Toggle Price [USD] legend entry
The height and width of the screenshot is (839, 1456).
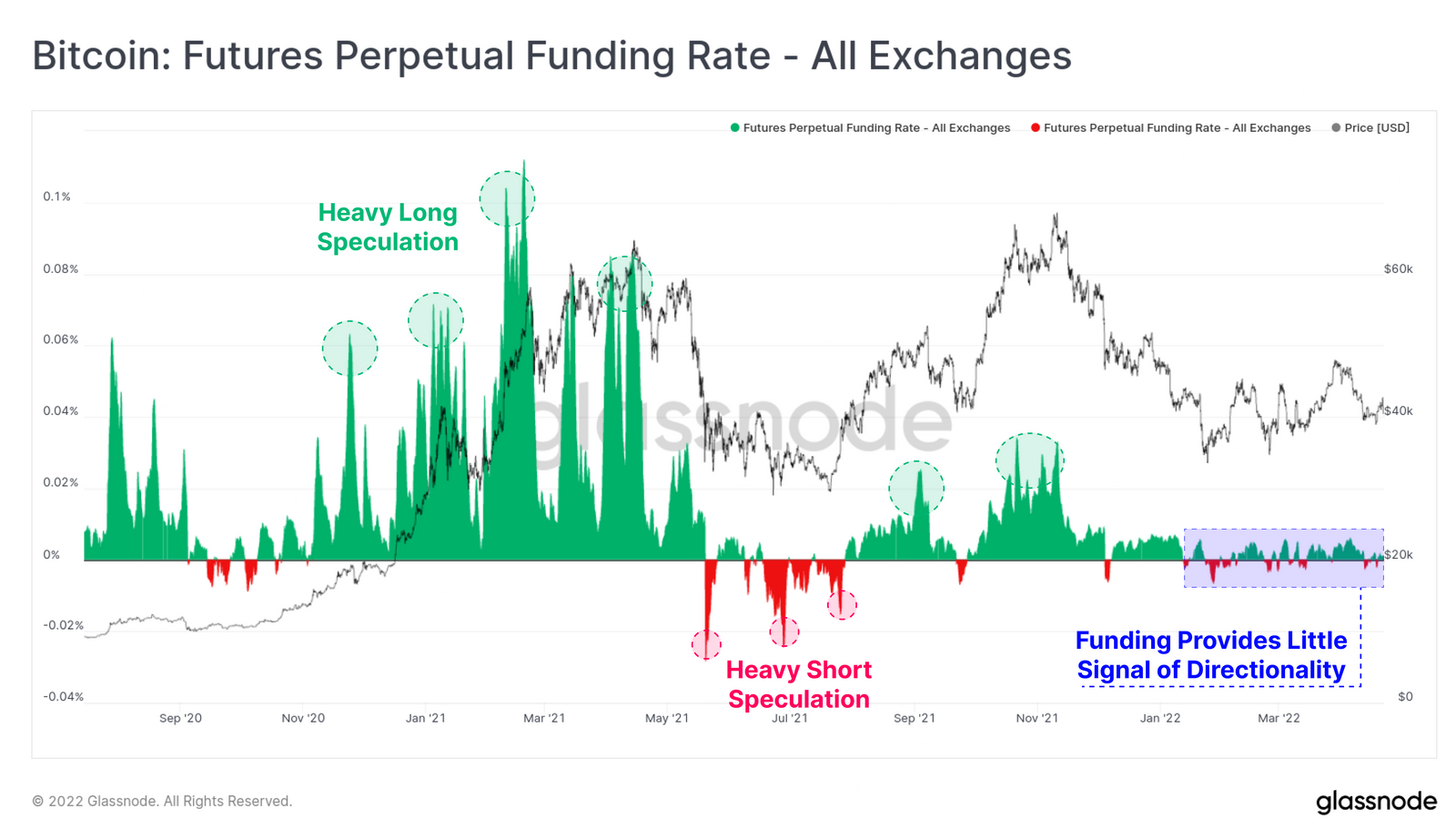click(x=1370, y=128)
